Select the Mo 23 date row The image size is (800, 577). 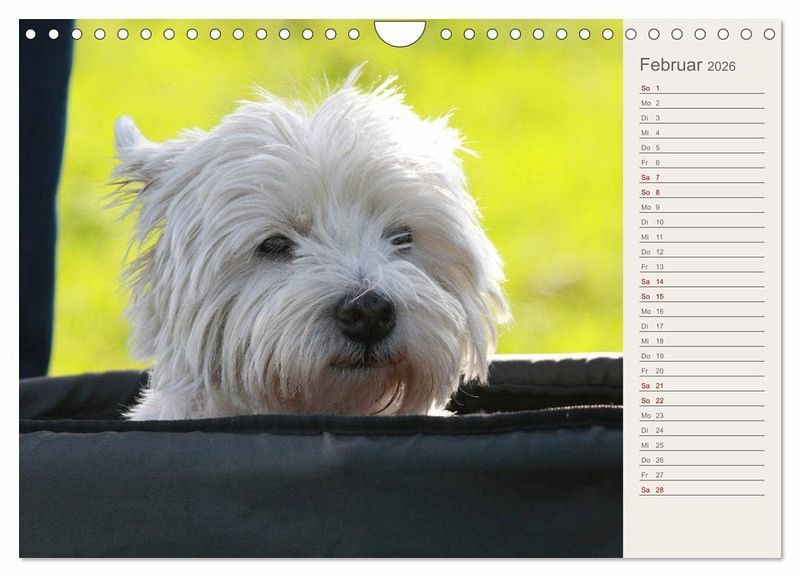(702, 415)
